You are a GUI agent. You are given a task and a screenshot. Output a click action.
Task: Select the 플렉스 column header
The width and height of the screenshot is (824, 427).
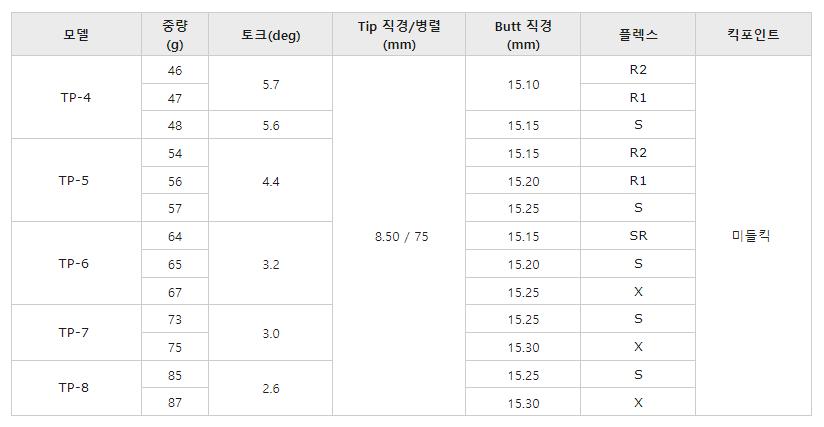point(638,35)
